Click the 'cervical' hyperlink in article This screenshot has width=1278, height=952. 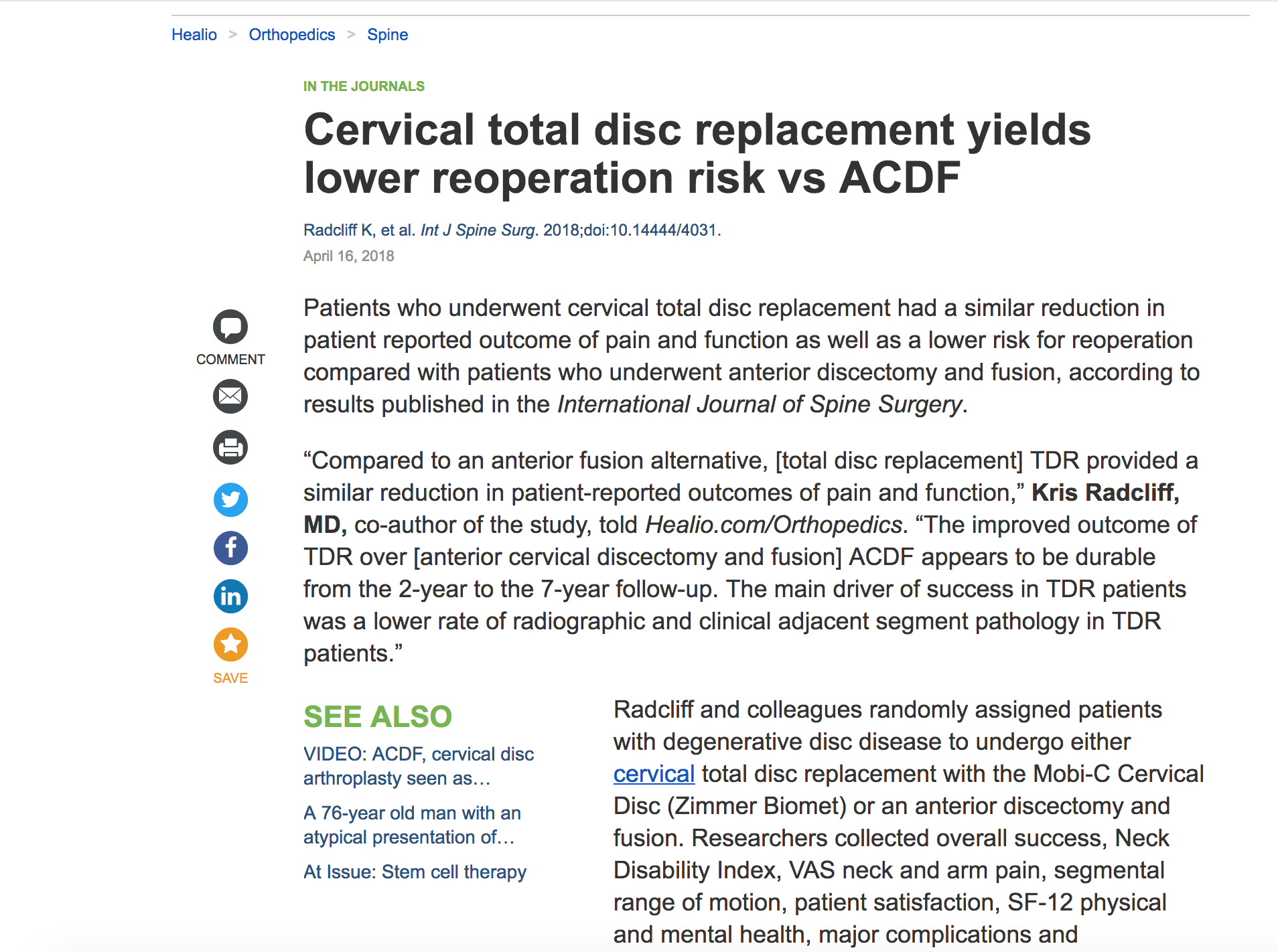(654, 774)
